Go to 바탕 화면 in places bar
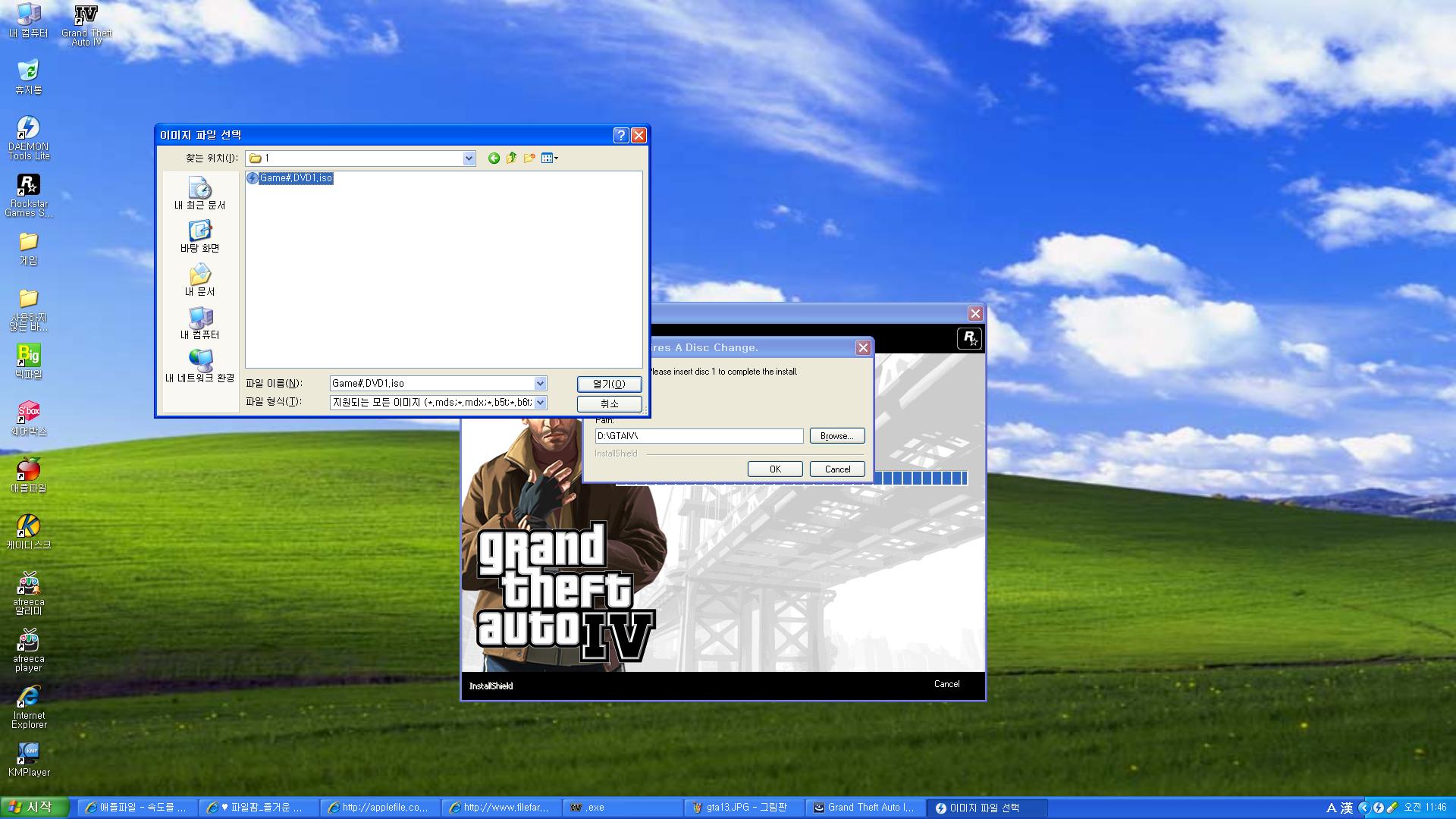 tap(200, 237)
